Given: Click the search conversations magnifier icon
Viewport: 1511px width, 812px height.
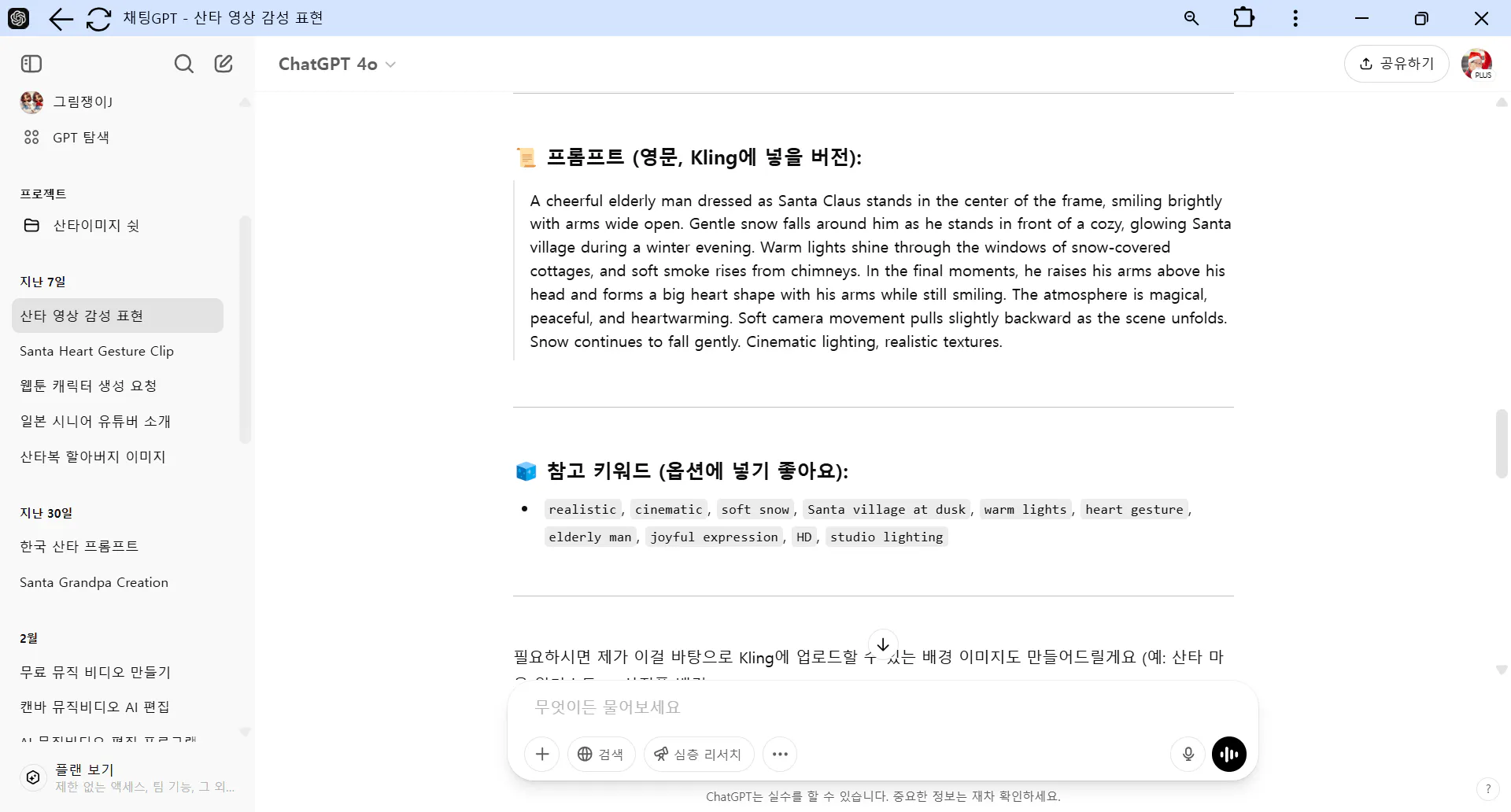Looking at the screenshot, I should tap(183, 64).
